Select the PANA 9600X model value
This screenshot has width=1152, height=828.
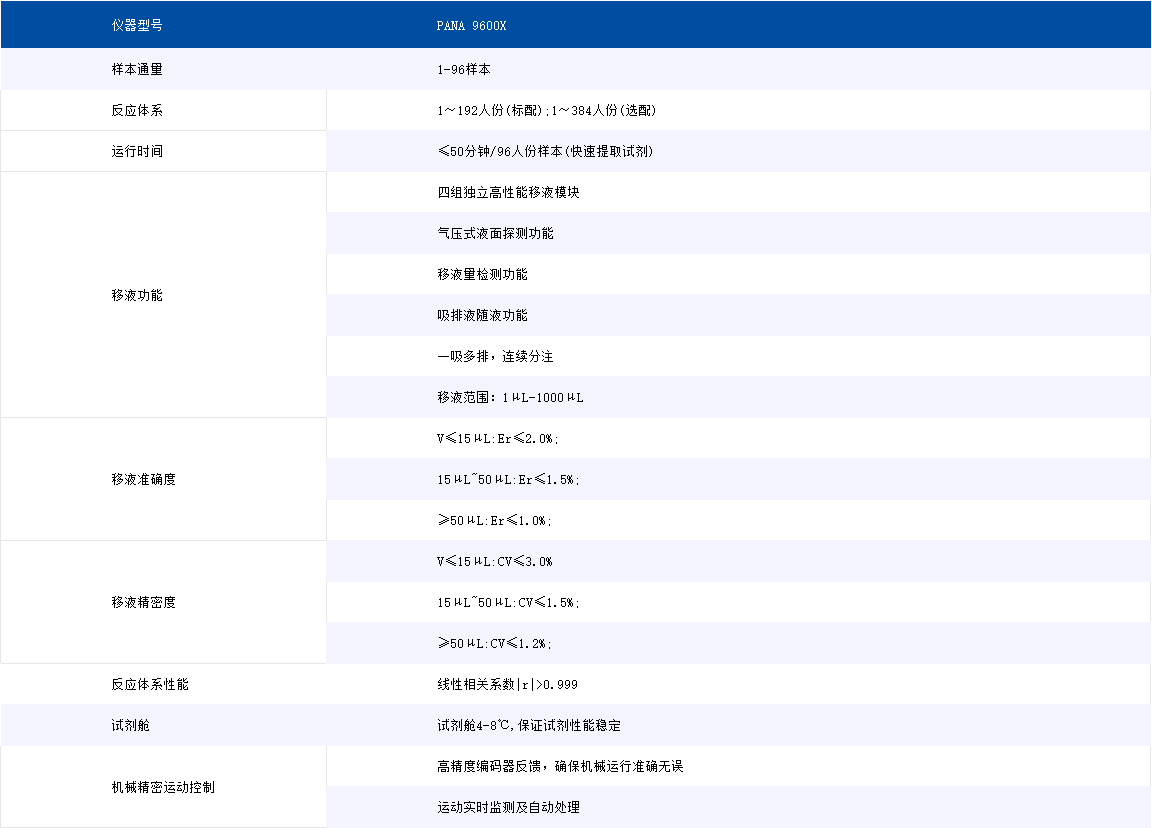tap(470, 24)
